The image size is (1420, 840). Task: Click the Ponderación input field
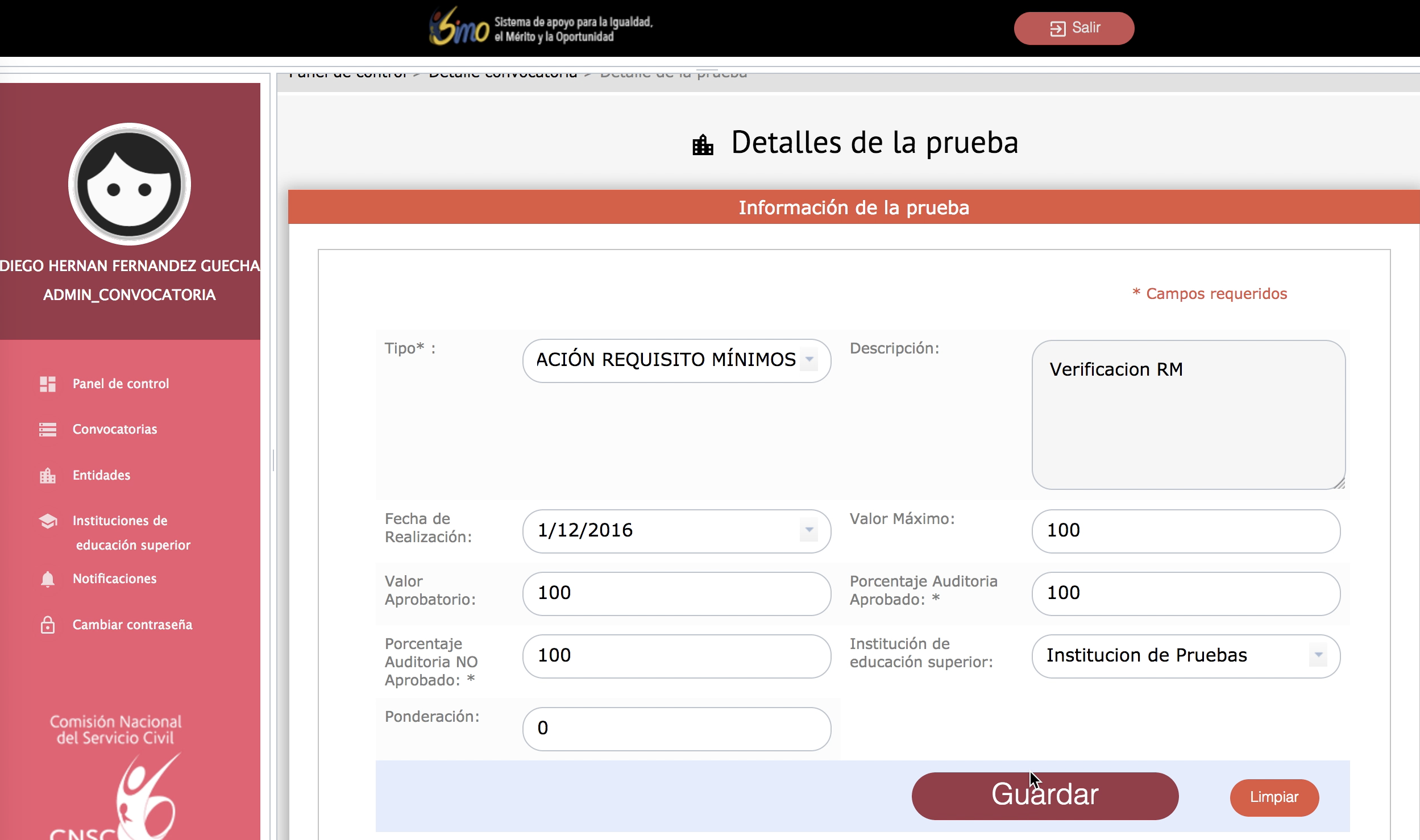click(676, 729)
